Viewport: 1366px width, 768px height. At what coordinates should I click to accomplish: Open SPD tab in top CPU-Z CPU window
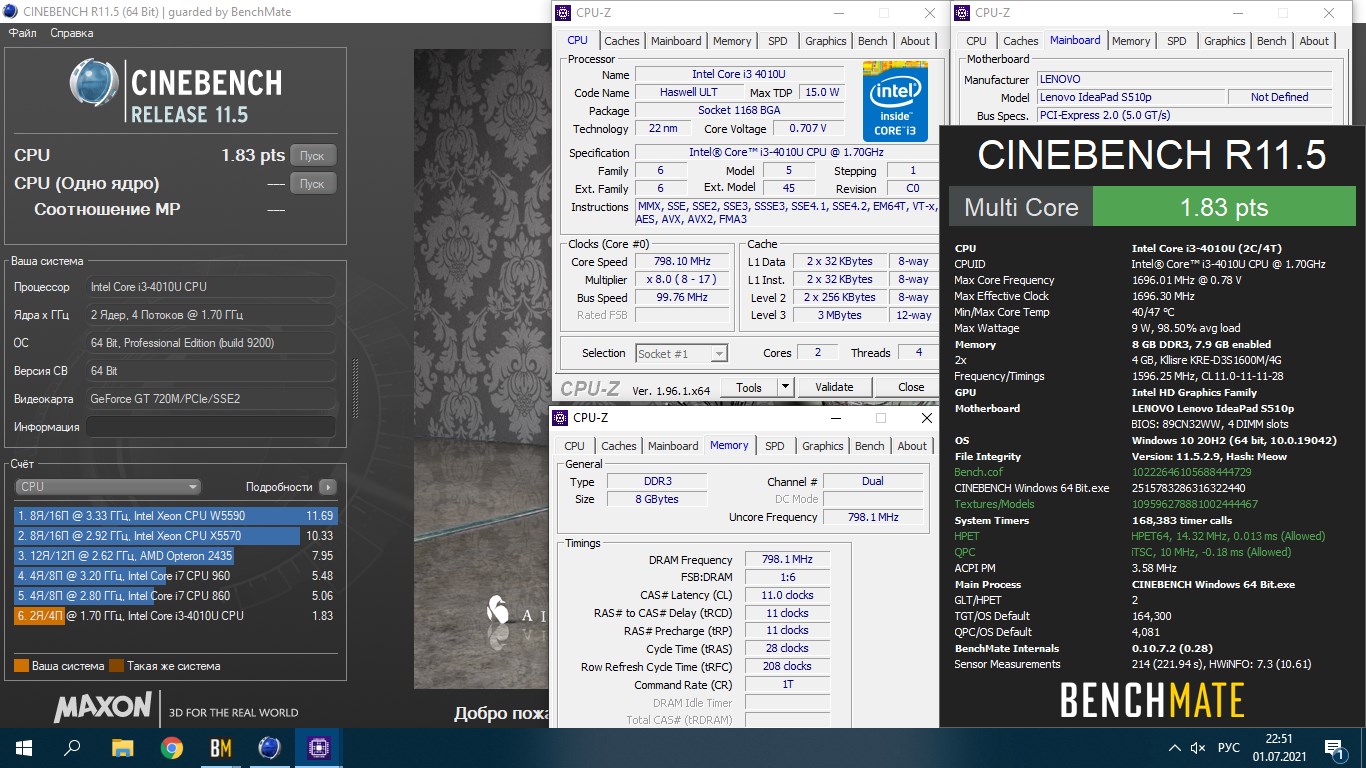coord(778,41)
